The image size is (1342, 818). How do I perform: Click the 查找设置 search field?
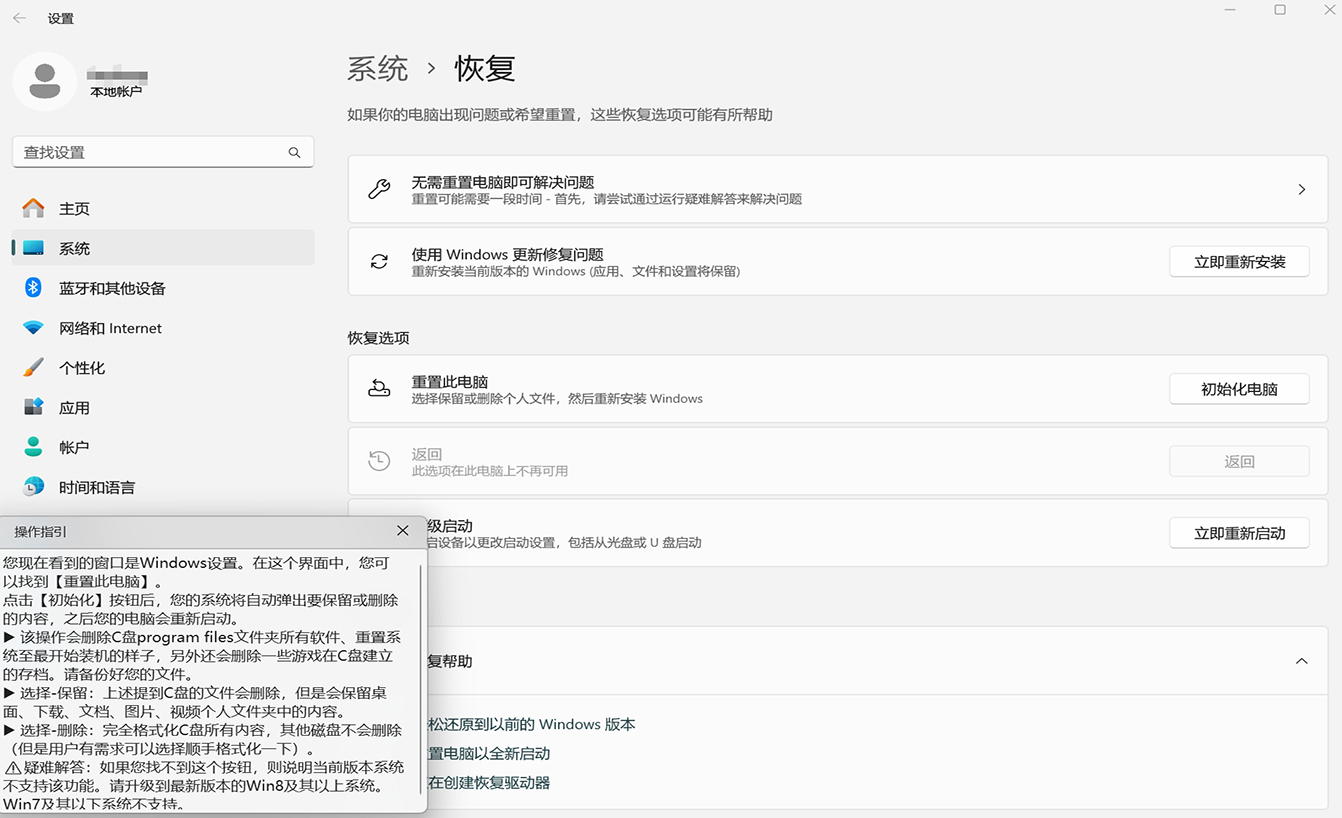(150, 153)
